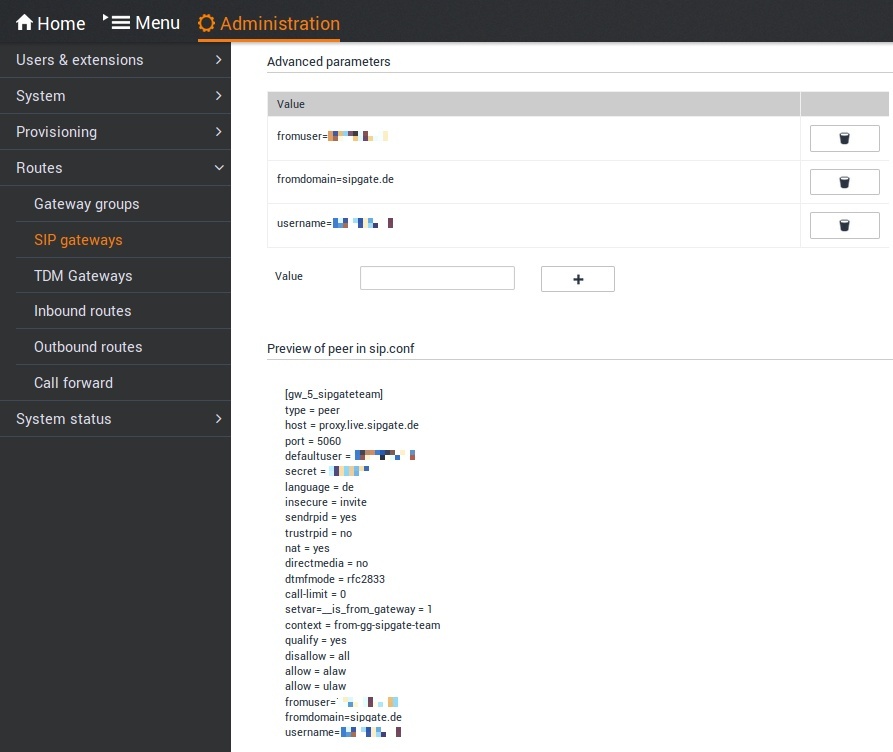Click the username= table cell
Image resolution: width=893 pixels, height=752 pixels.
click(x=534, y=226)
